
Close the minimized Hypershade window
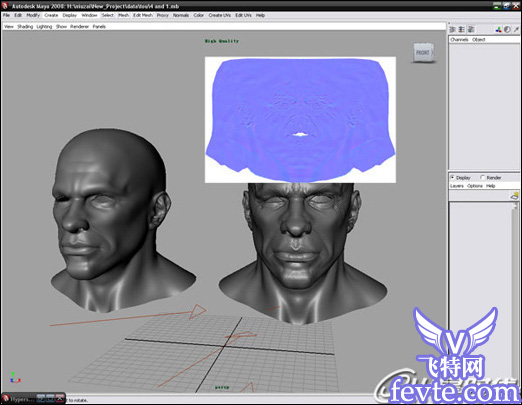(59, 398)
